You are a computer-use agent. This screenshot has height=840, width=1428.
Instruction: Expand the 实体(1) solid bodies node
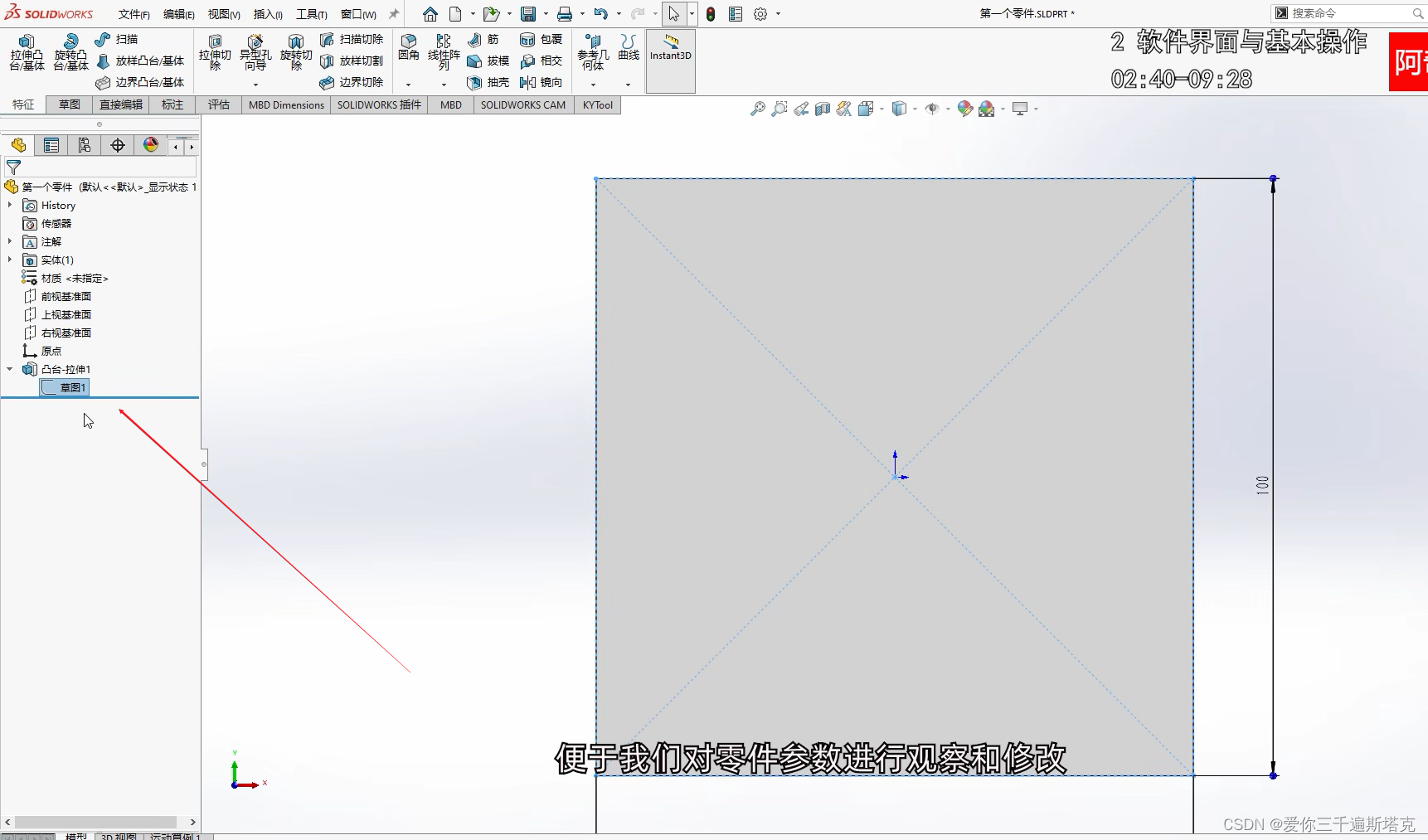pyautogui.click(x=10, y=260)
